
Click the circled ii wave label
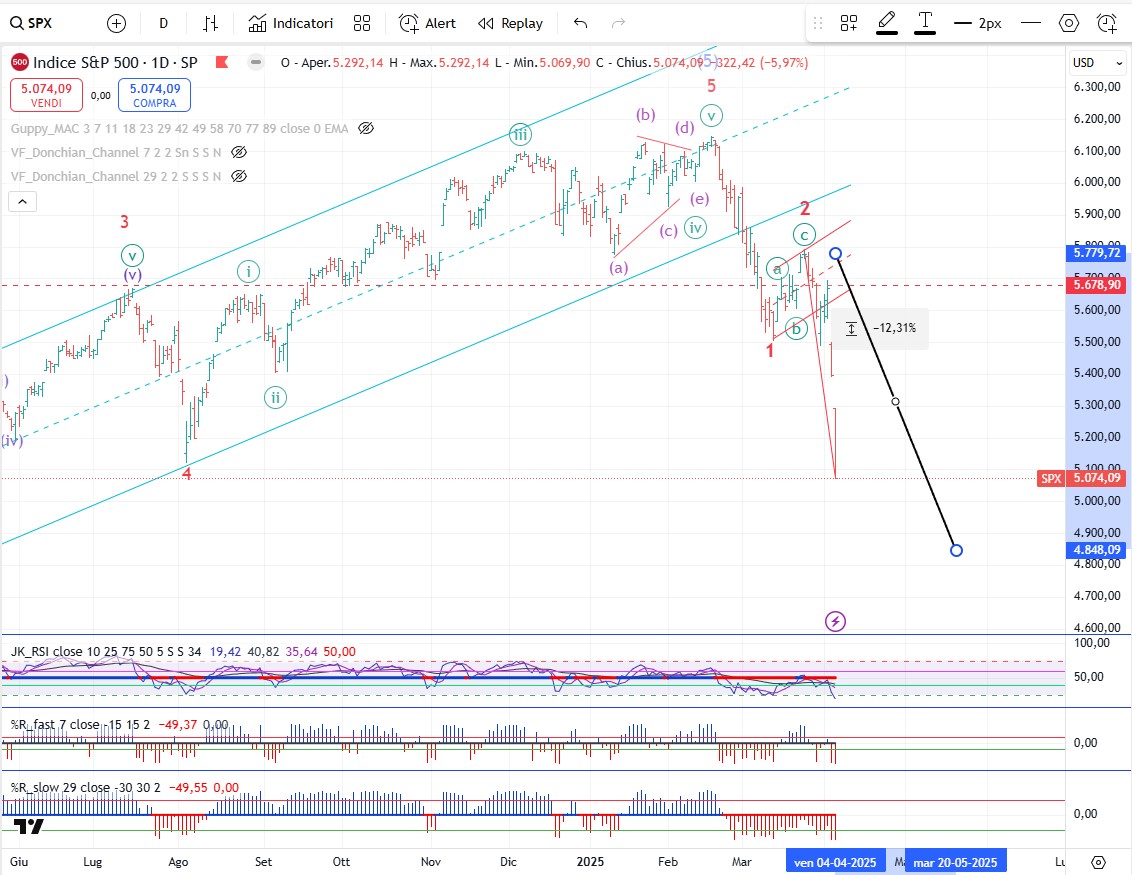click(275, 398)
